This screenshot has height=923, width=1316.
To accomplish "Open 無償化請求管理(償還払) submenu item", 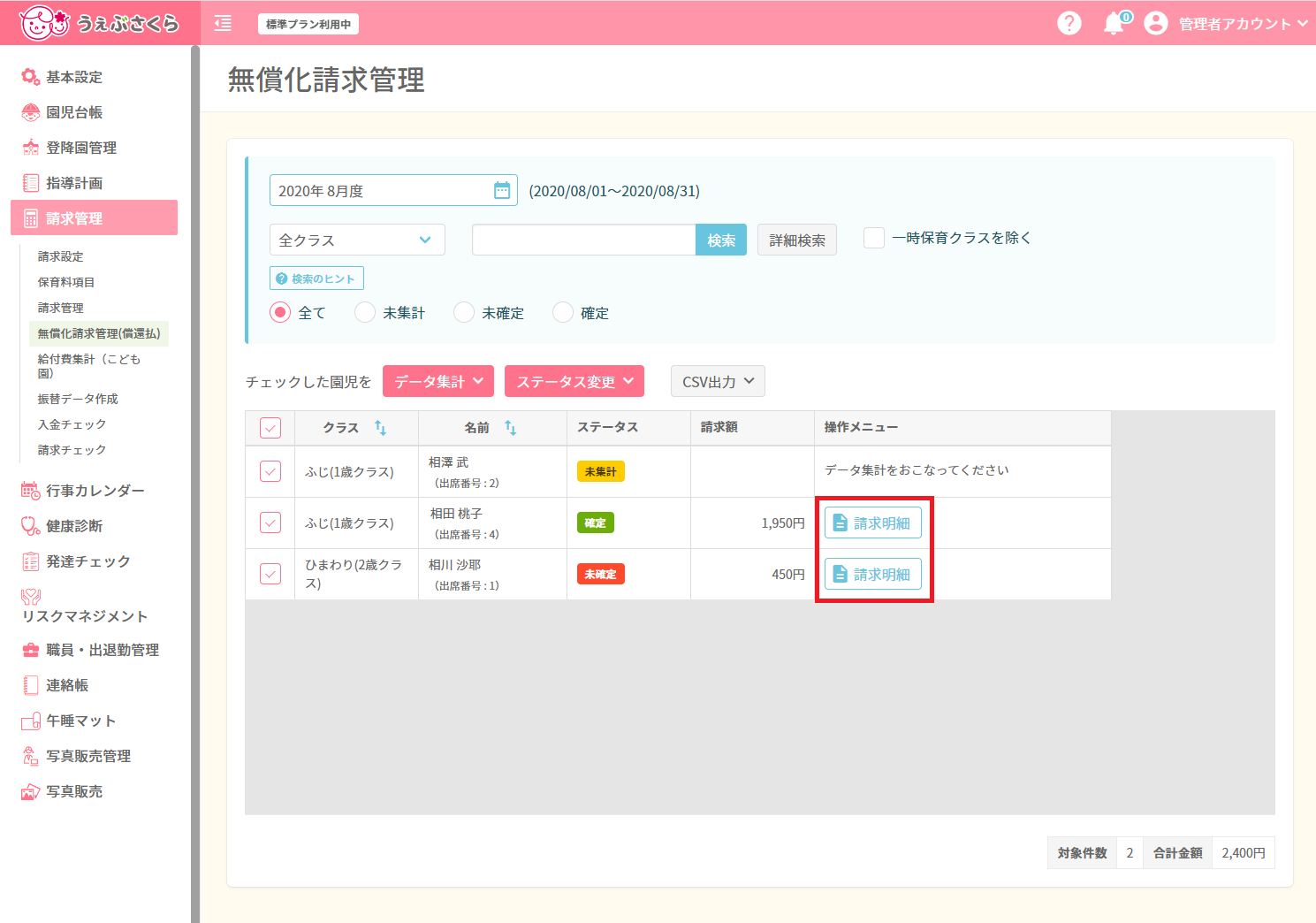I will coord(99,333).
